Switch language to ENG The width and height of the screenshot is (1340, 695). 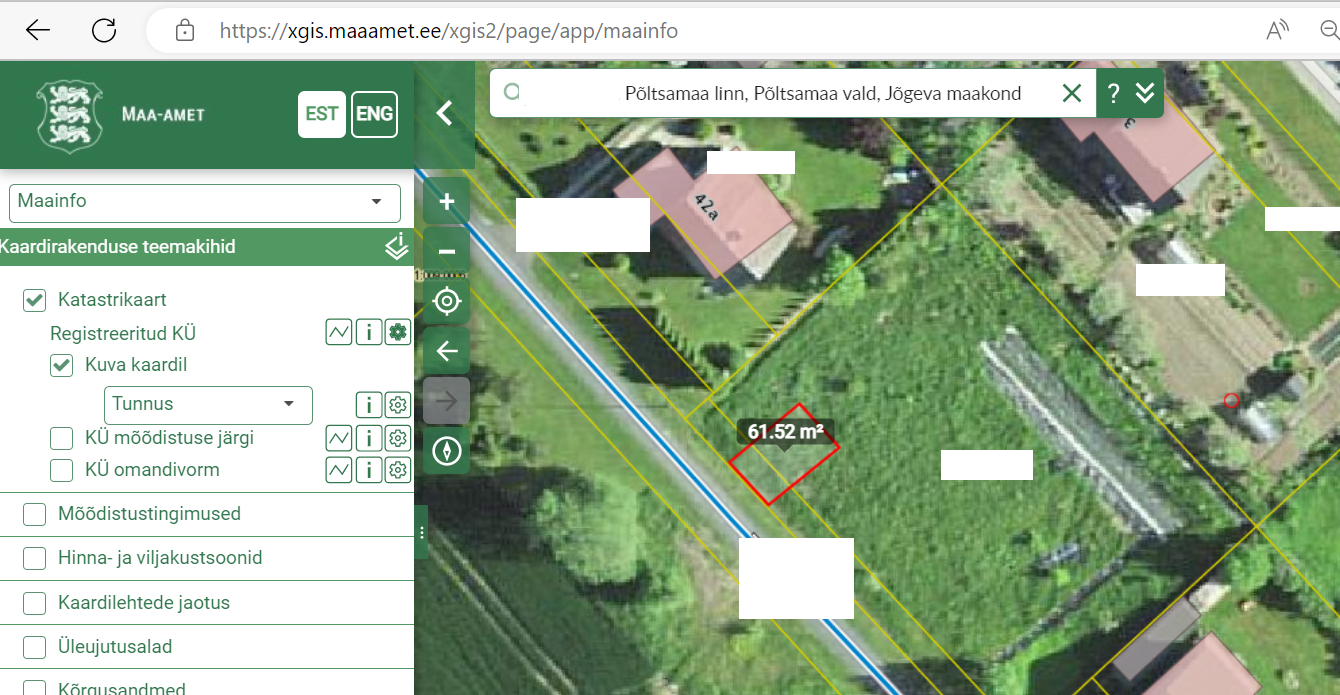(x=374, y=114)
